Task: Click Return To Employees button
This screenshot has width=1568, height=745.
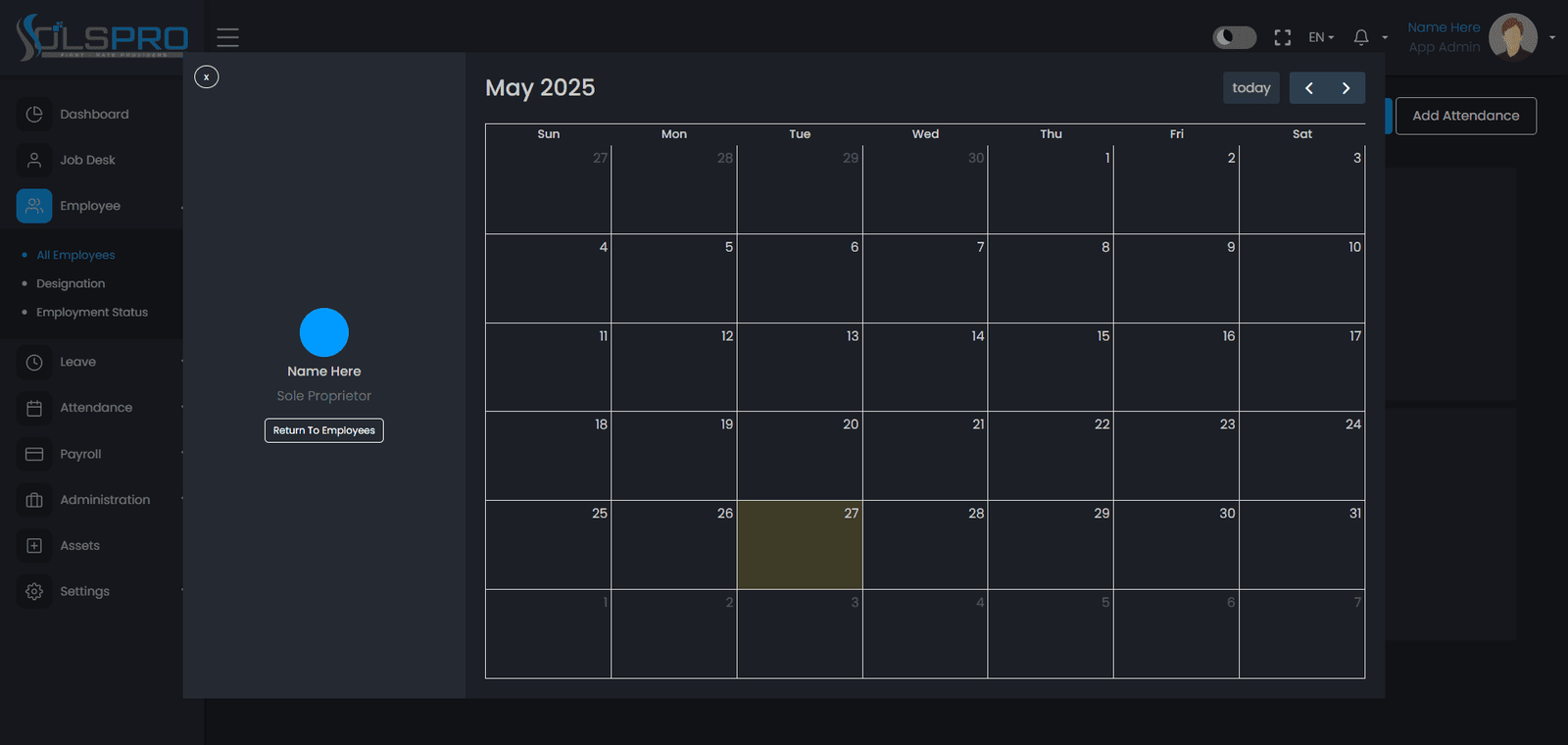Action: pyautogui.click(x=324, y=430)
